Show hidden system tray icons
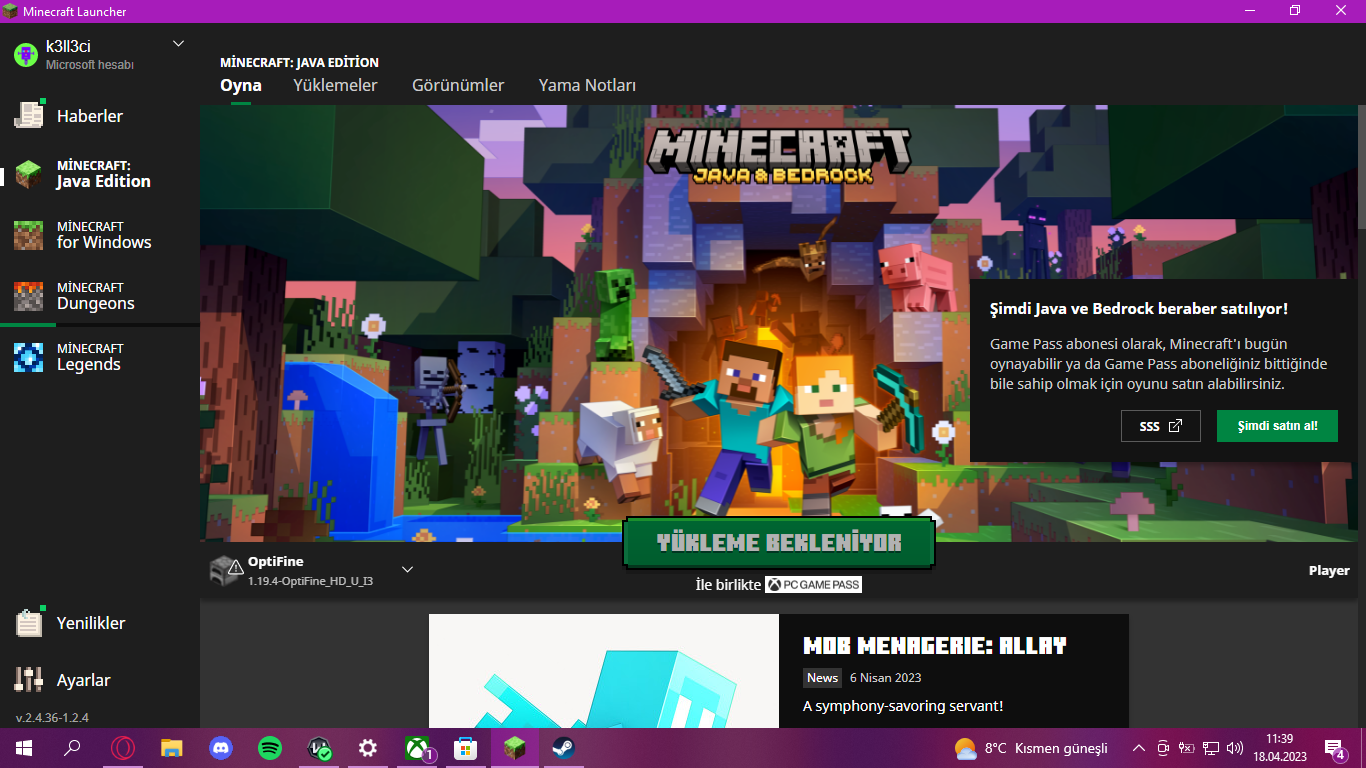Viewport: 1366px width, 768px height. point(1138,748)
